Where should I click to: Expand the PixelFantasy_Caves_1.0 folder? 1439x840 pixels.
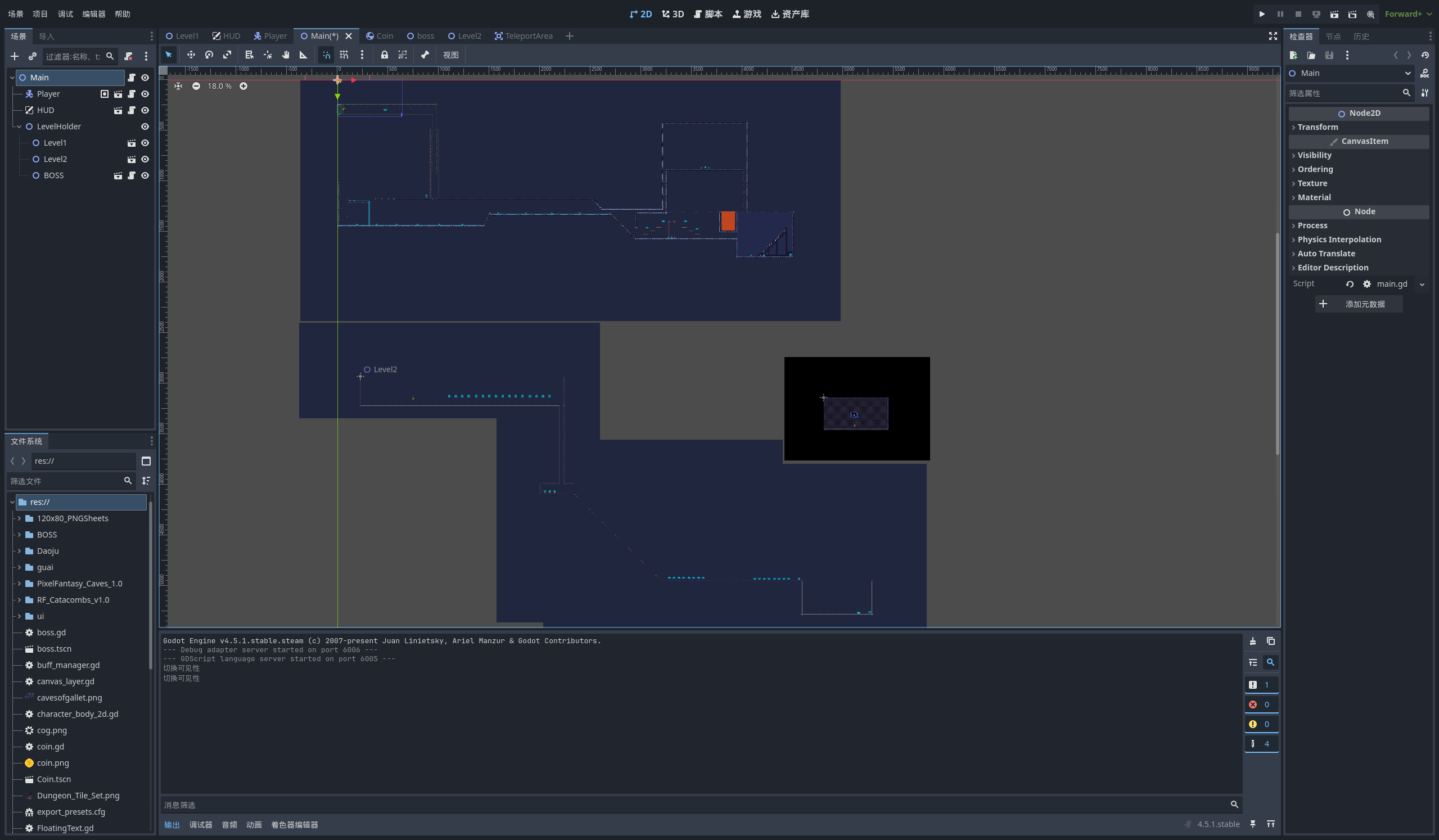(x=20, y=584)
